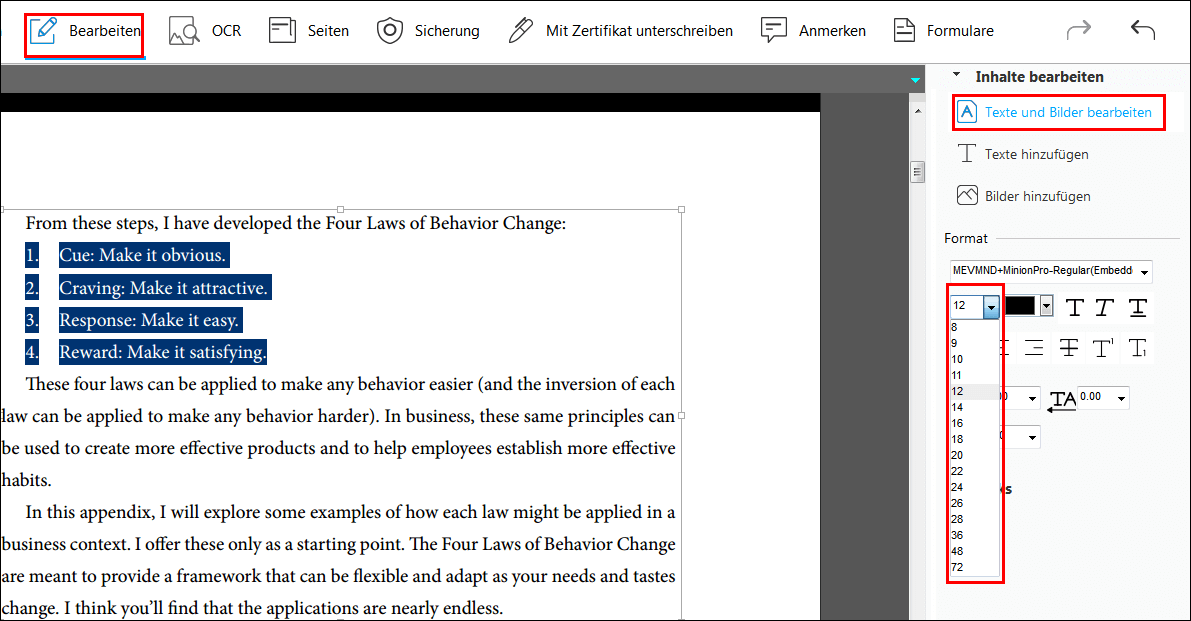Toggle bold text formatting
This screenshot has height=621, width=1191.
[1074, 307]
